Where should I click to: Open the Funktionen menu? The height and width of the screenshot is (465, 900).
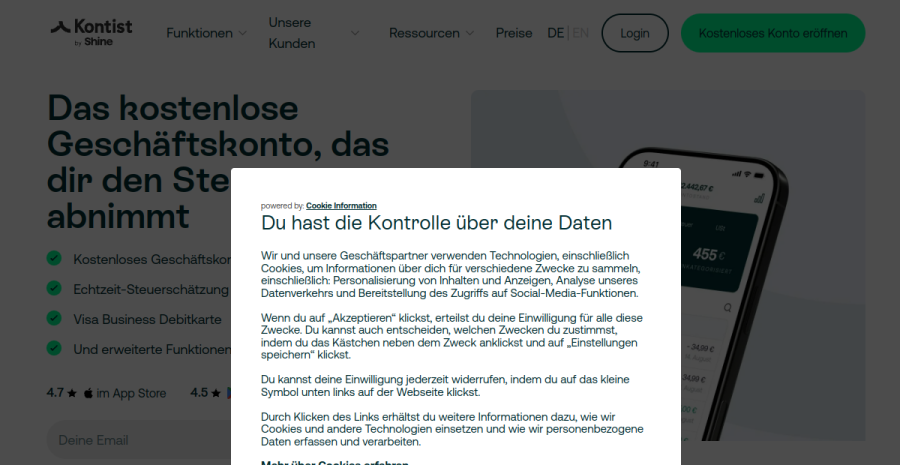point(199,33)
